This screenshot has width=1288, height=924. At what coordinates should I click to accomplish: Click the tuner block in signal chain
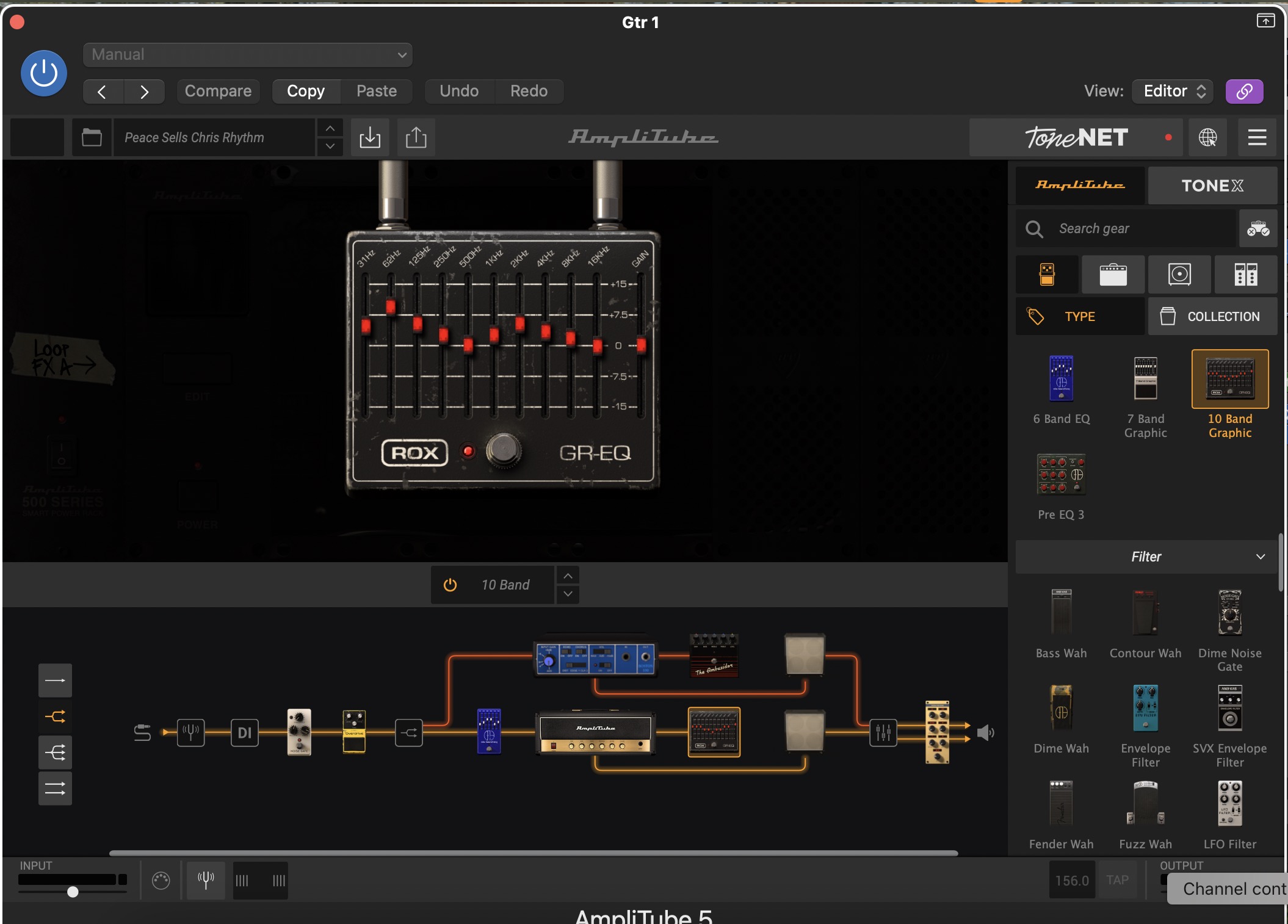point(190,732)
